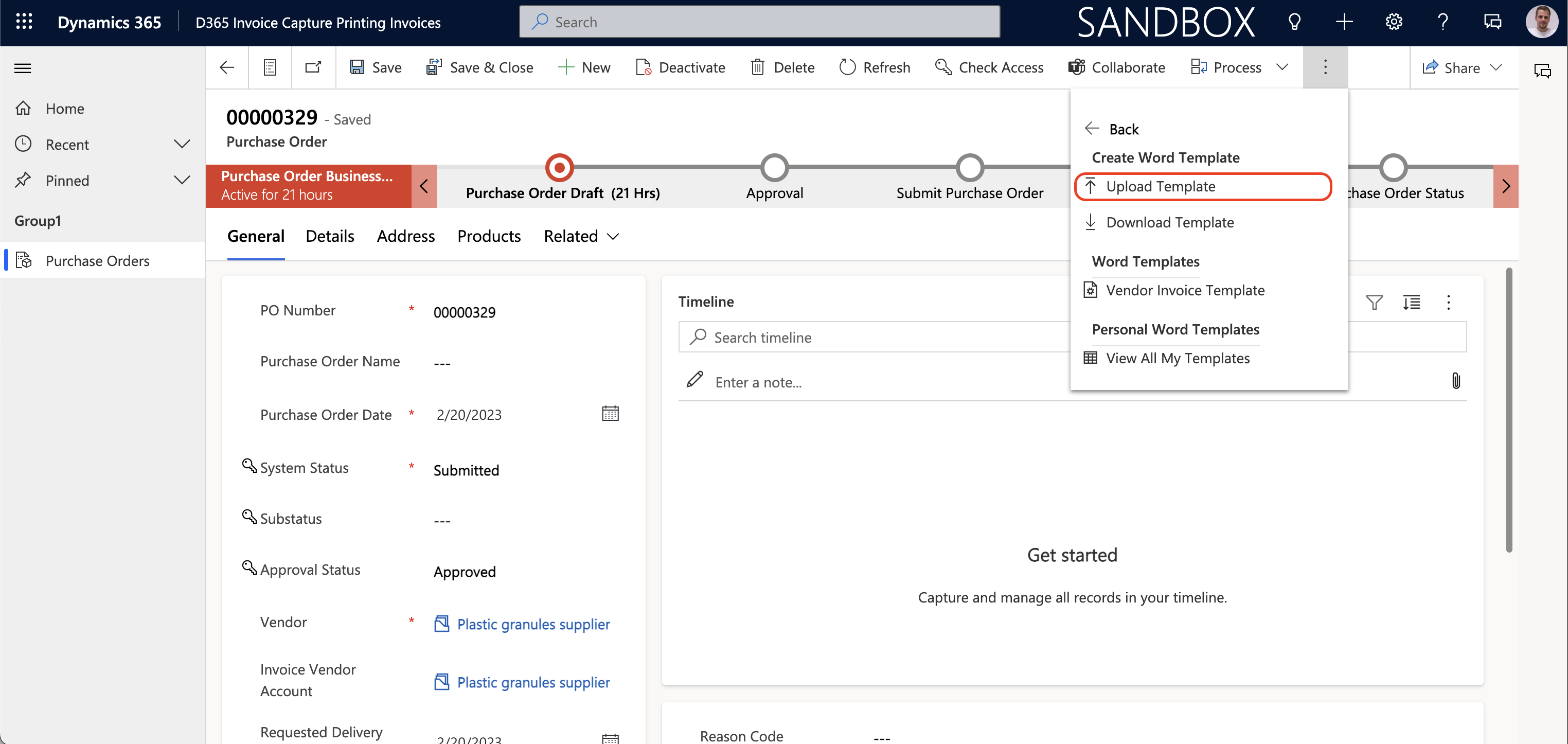Click Back in the template menu
The height and width of the screenshot is (744, 1568).
pos(1112,129)
